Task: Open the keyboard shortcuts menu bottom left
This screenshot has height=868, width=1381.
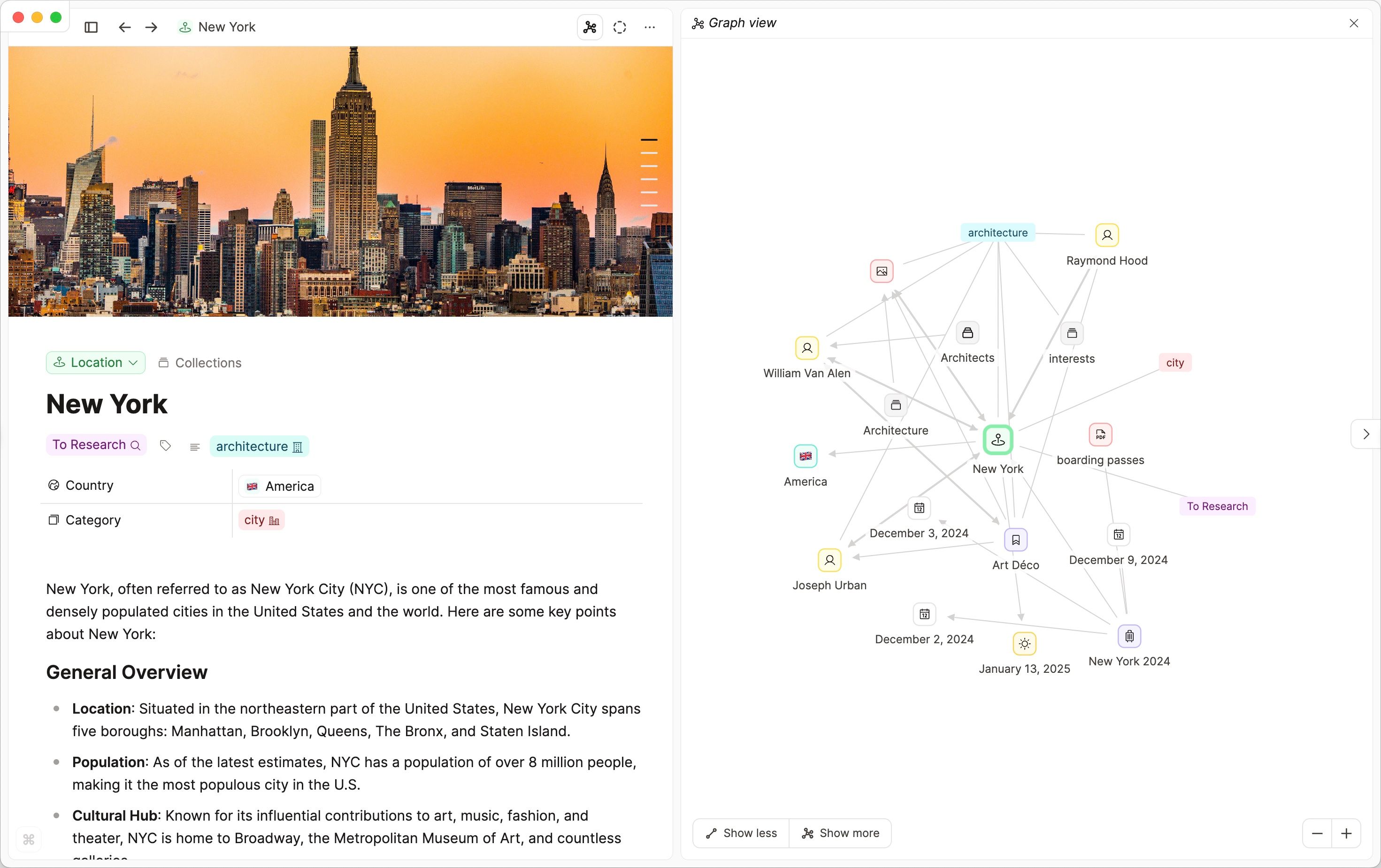Action: [x=28, y=840]
